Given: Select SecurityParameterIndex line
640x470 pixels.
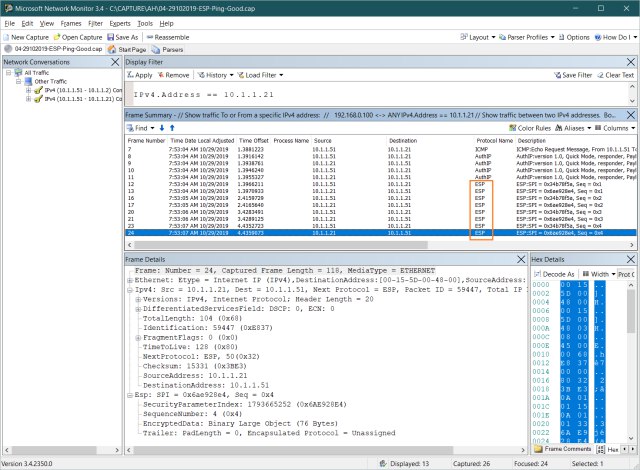Looking at the screenshot, I should (x=244, y=404).
